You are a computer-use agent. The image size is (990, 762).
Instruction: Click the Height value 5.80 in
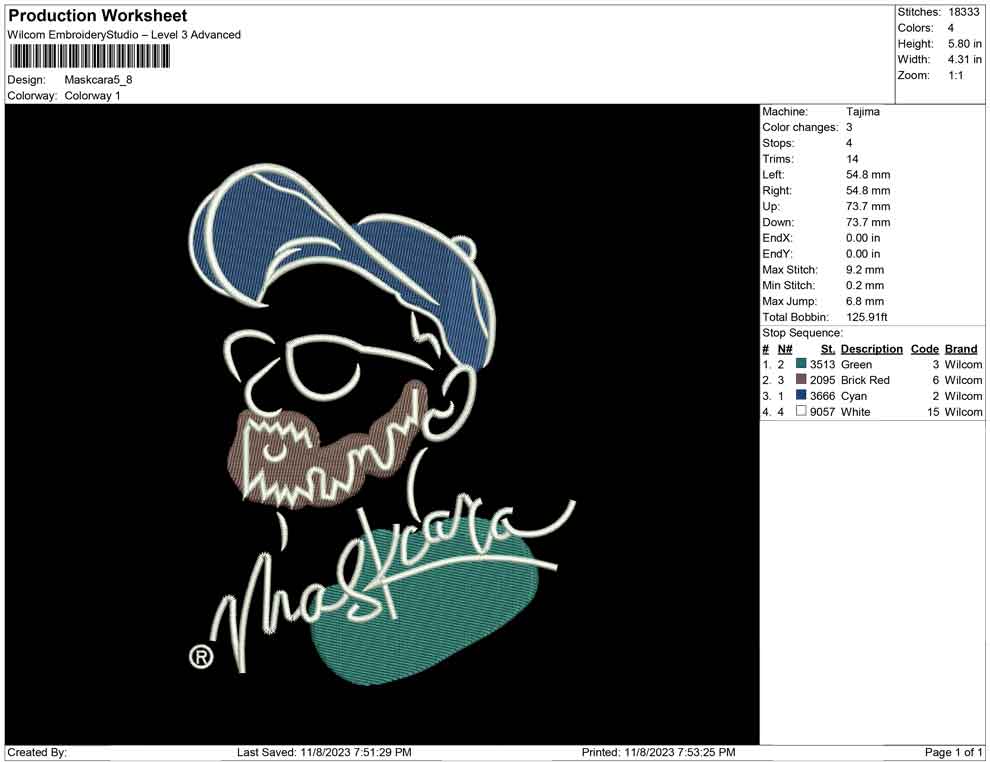[x=965, y=44]
